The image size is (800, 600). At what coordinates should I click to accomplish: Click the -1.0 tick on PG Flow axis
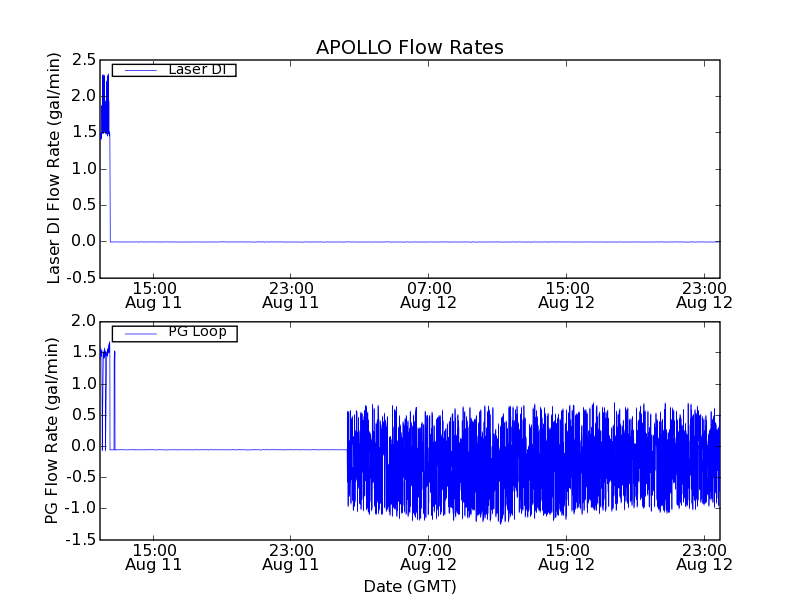pyautogui.click(x=81, y=509)
